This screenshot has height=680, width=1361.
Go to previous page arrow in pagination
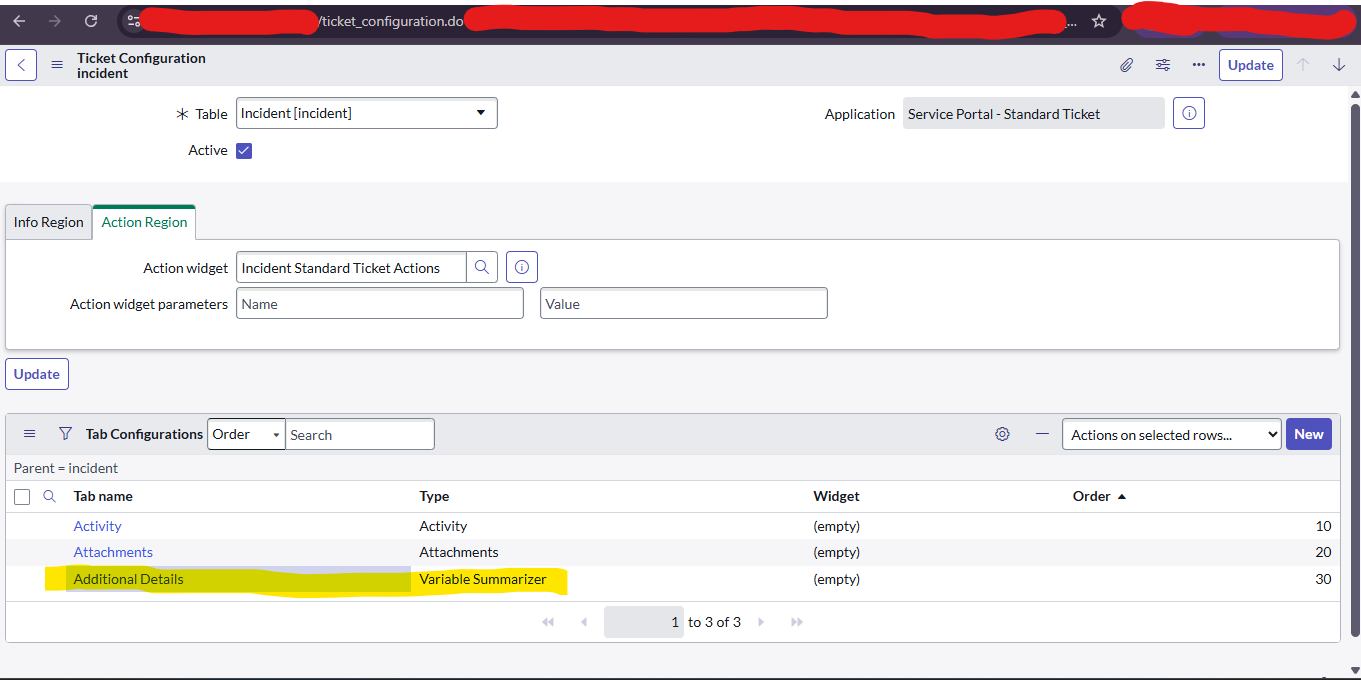click(584, 622)
